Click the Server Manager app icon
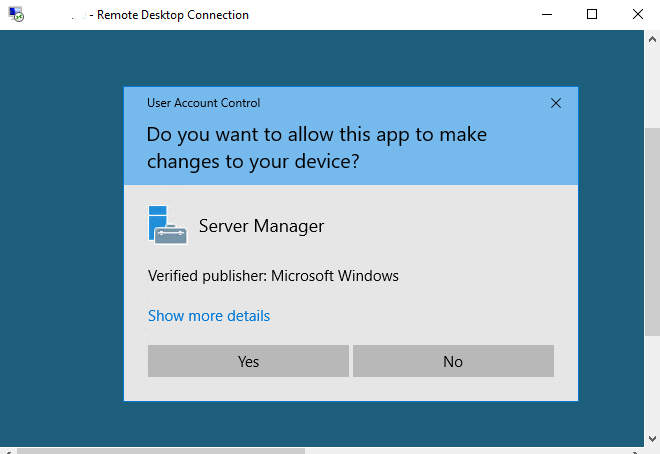660x454 pixels. [x=168, y=225]
